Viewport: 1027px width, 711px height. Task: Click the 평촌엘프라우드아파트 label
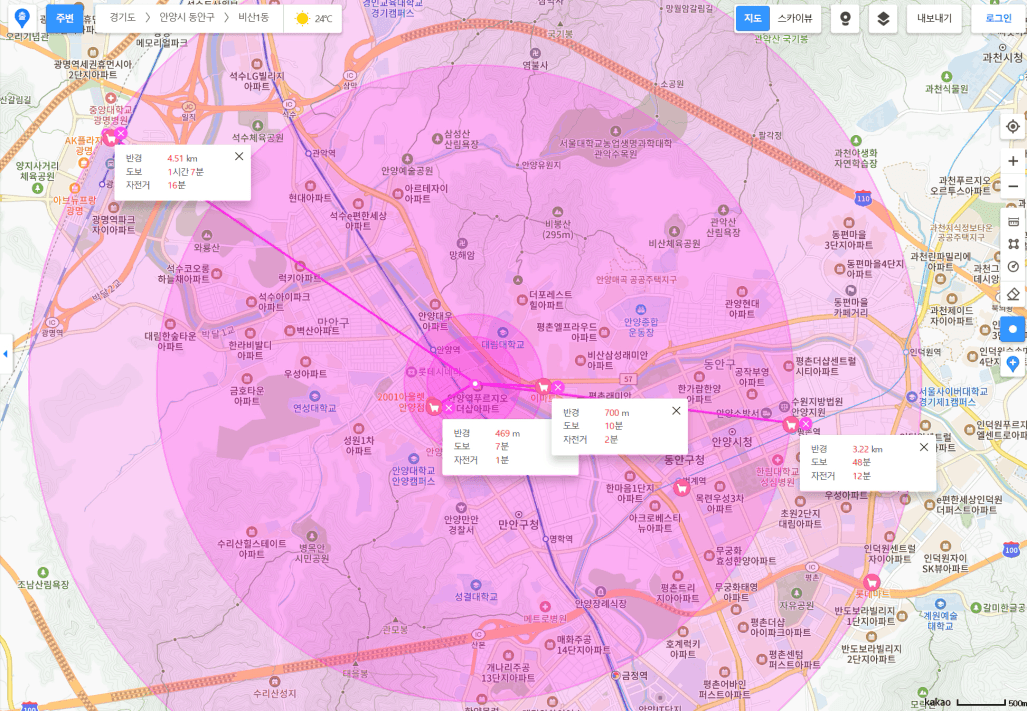pyautogui.click(x=567, y=332)
